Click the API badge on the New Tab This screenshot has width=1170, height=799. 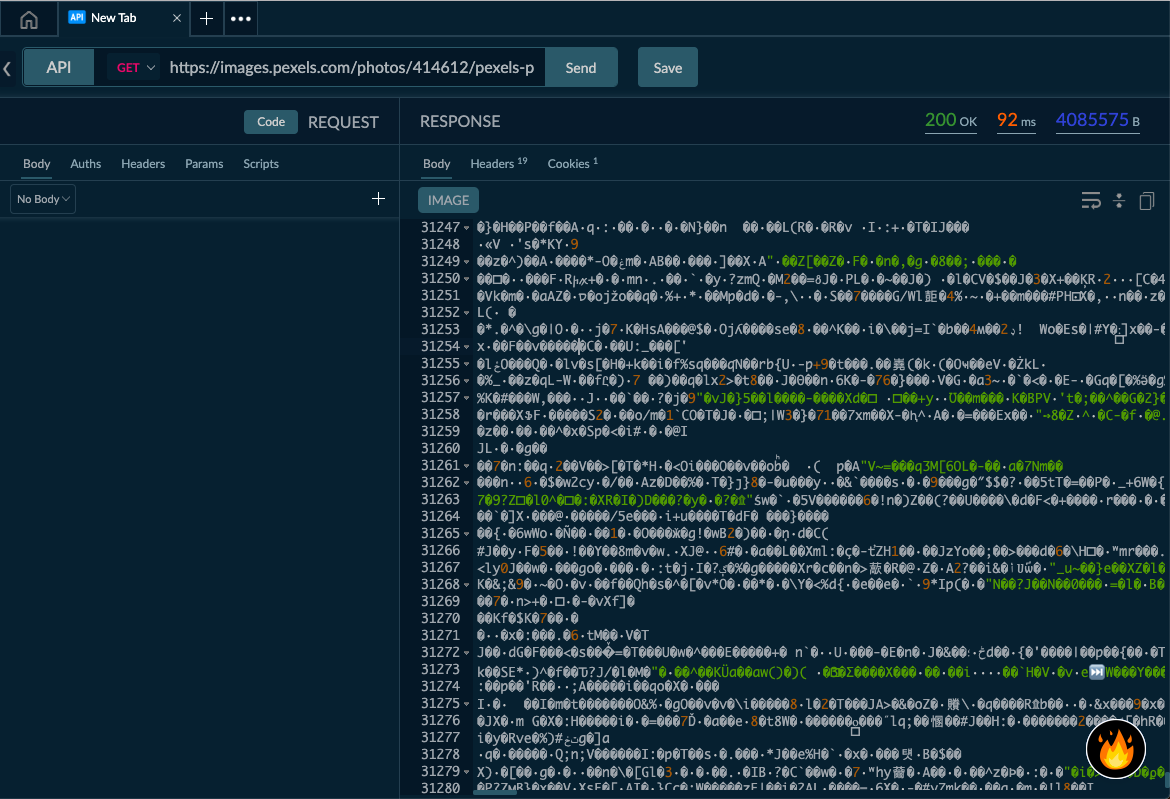(77, 16)
